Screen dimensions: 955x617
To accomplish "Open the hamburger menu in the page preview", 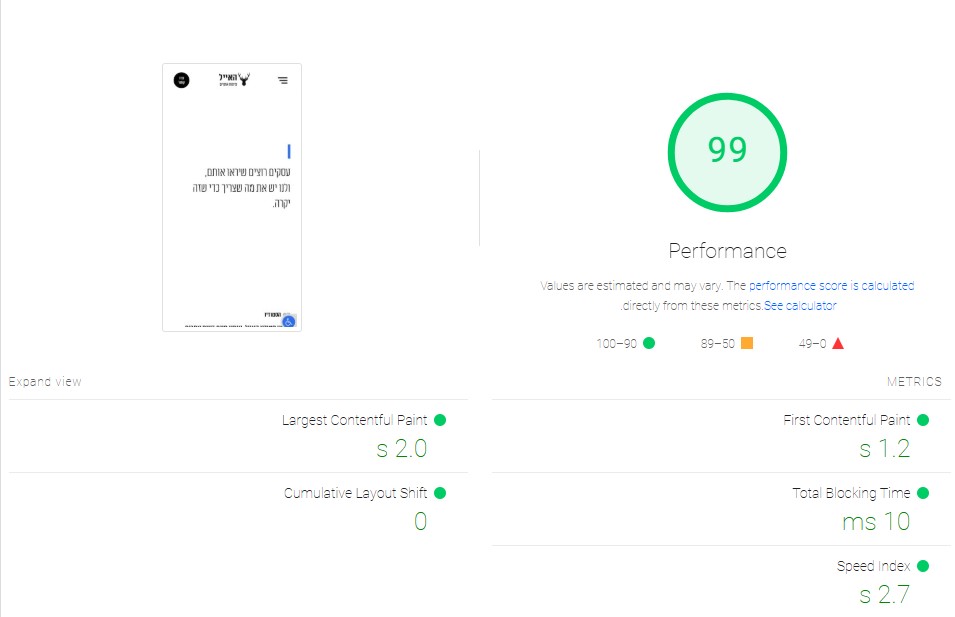I will (283, 79).
